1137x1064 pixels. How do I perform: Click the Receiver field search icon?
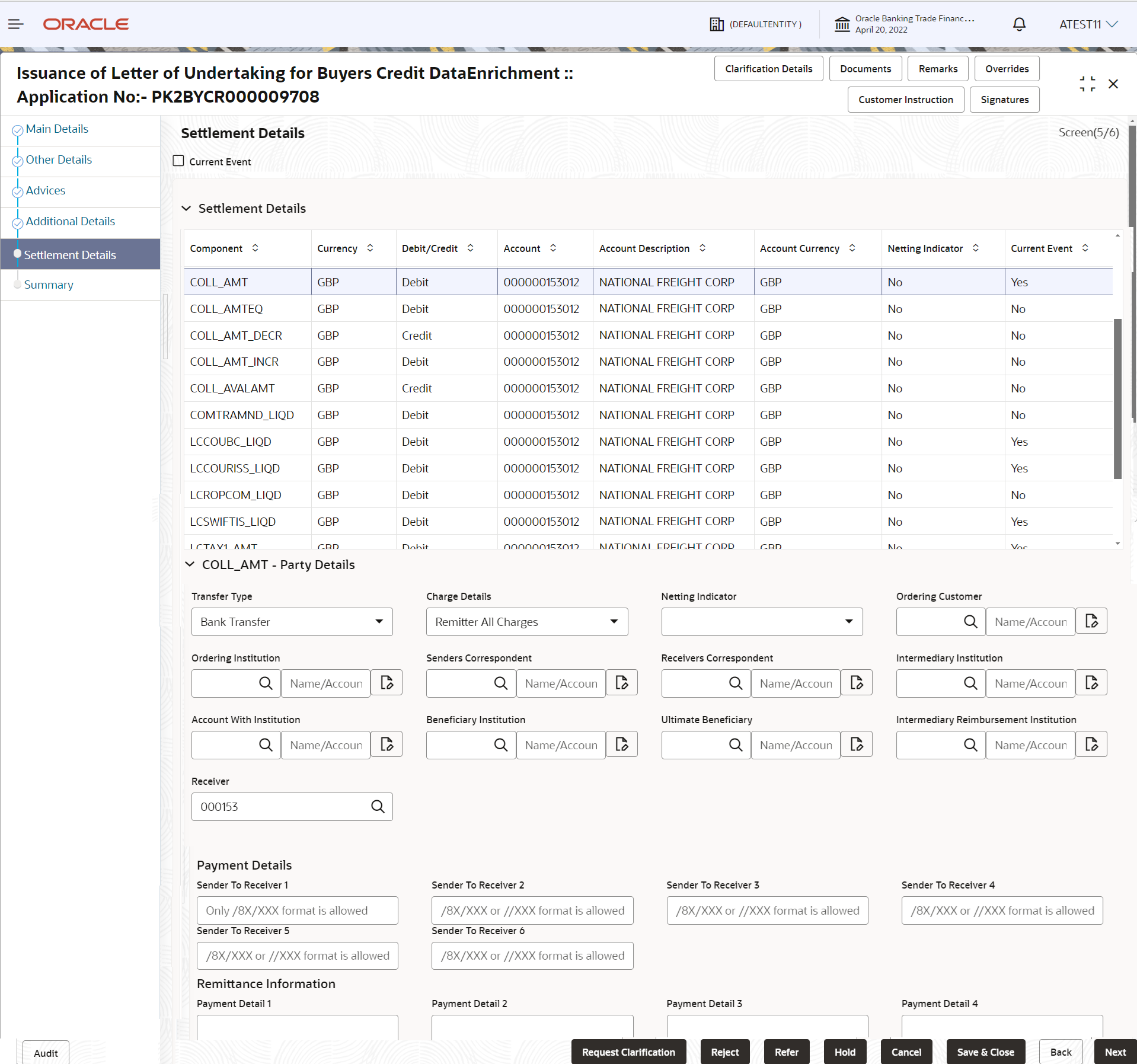378,806
